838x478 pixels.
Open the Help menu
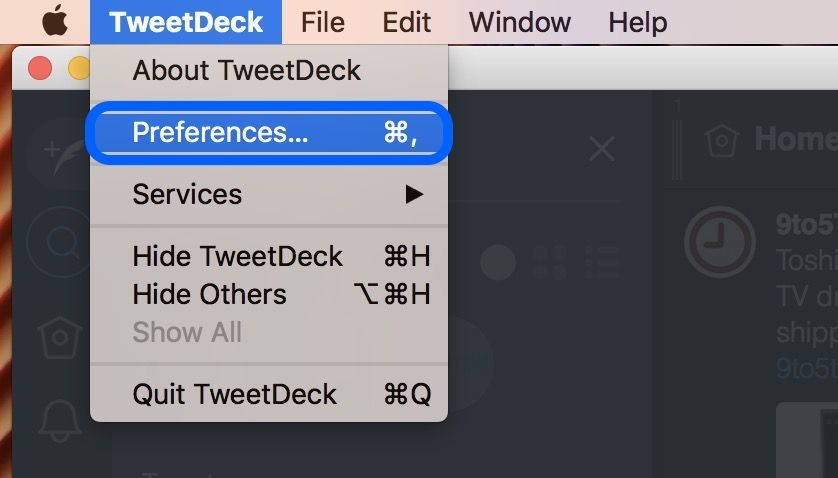click(638, 22)
